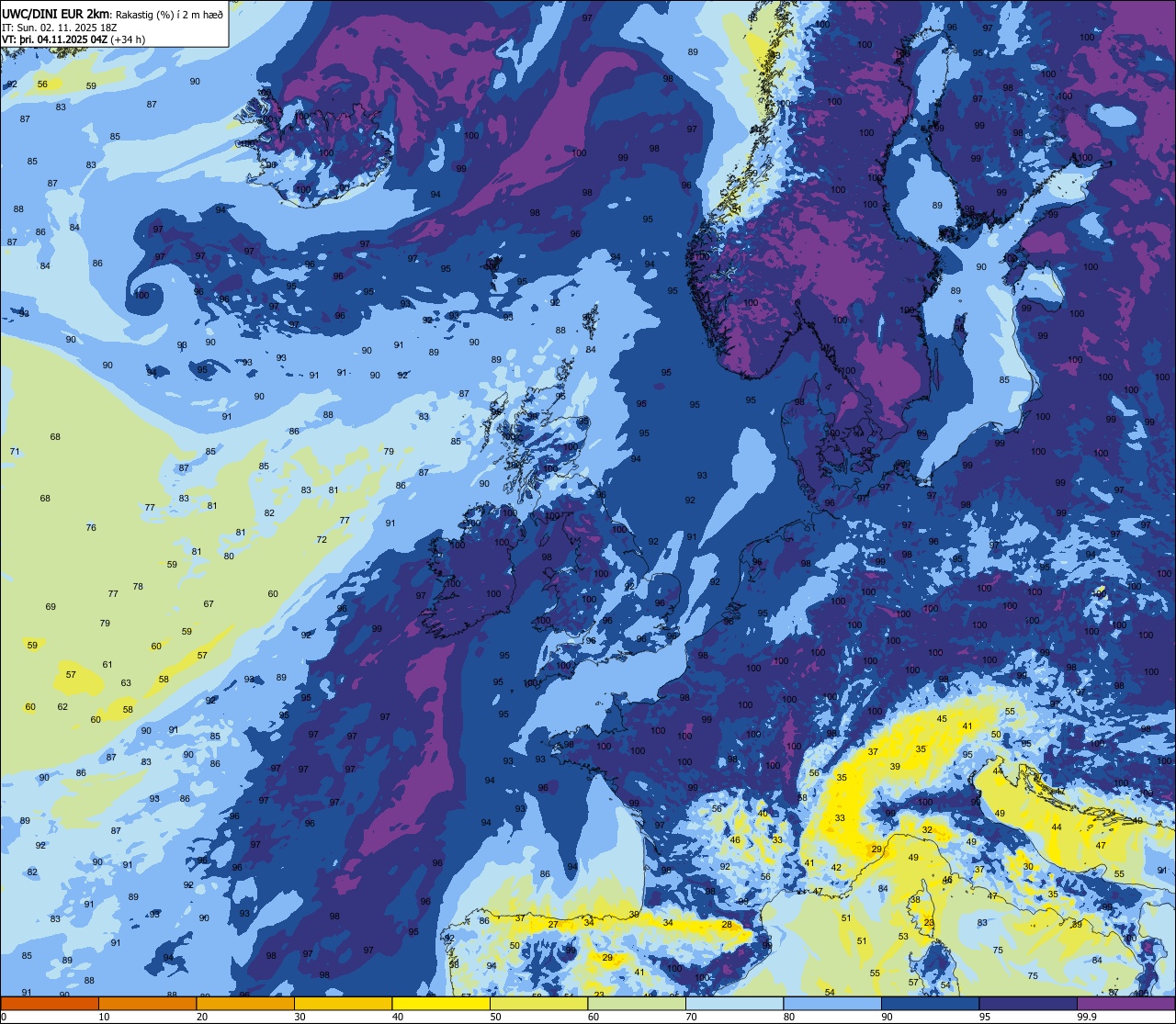This screenshot has height=1024, width=1176.
Task: Pick the 60–70% pale green legend swatch
Action: [x=637, y=1003]
